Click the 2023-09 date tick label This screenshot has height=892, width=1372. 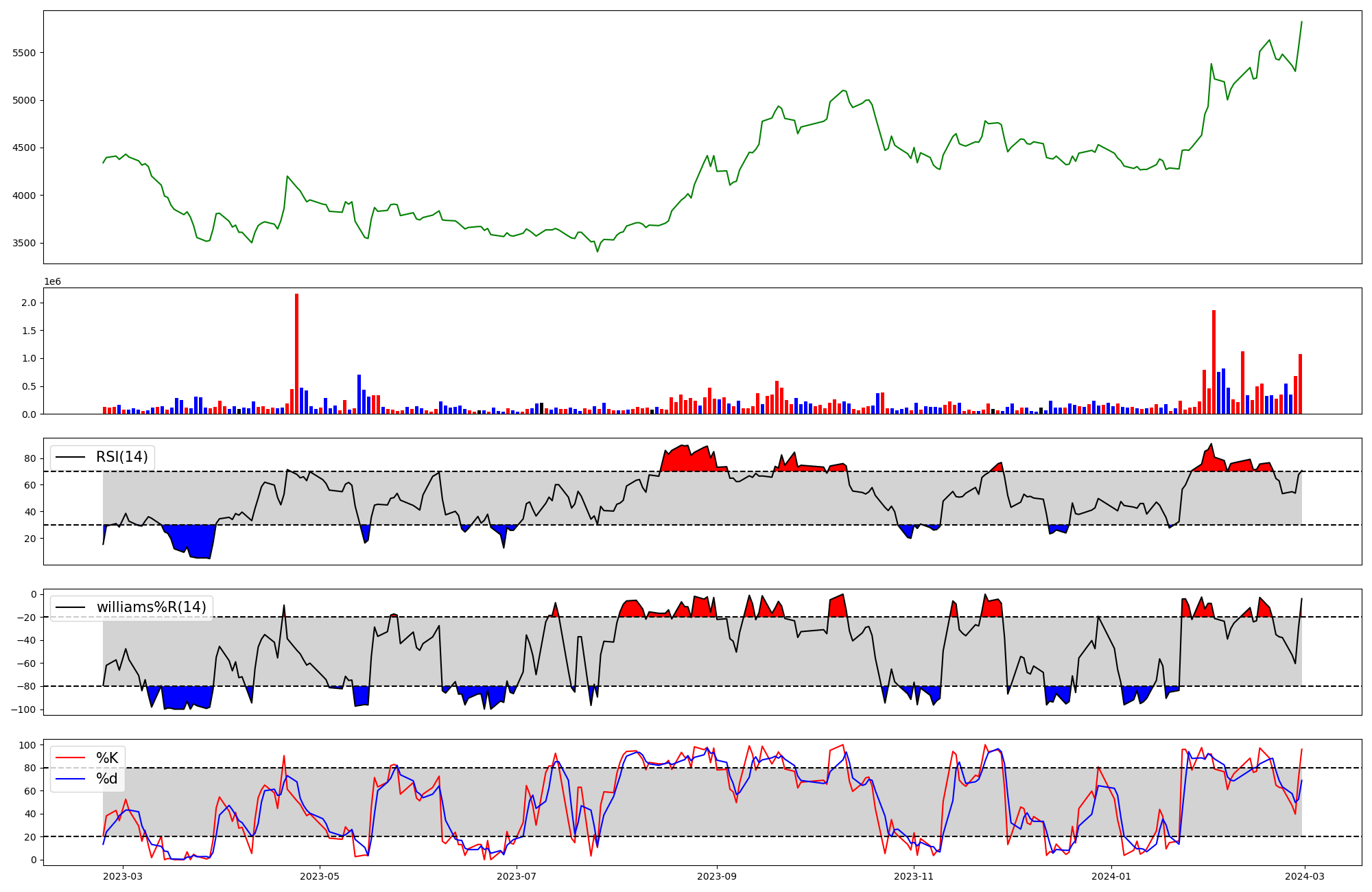pyautogui.click(x=718, y=876)
